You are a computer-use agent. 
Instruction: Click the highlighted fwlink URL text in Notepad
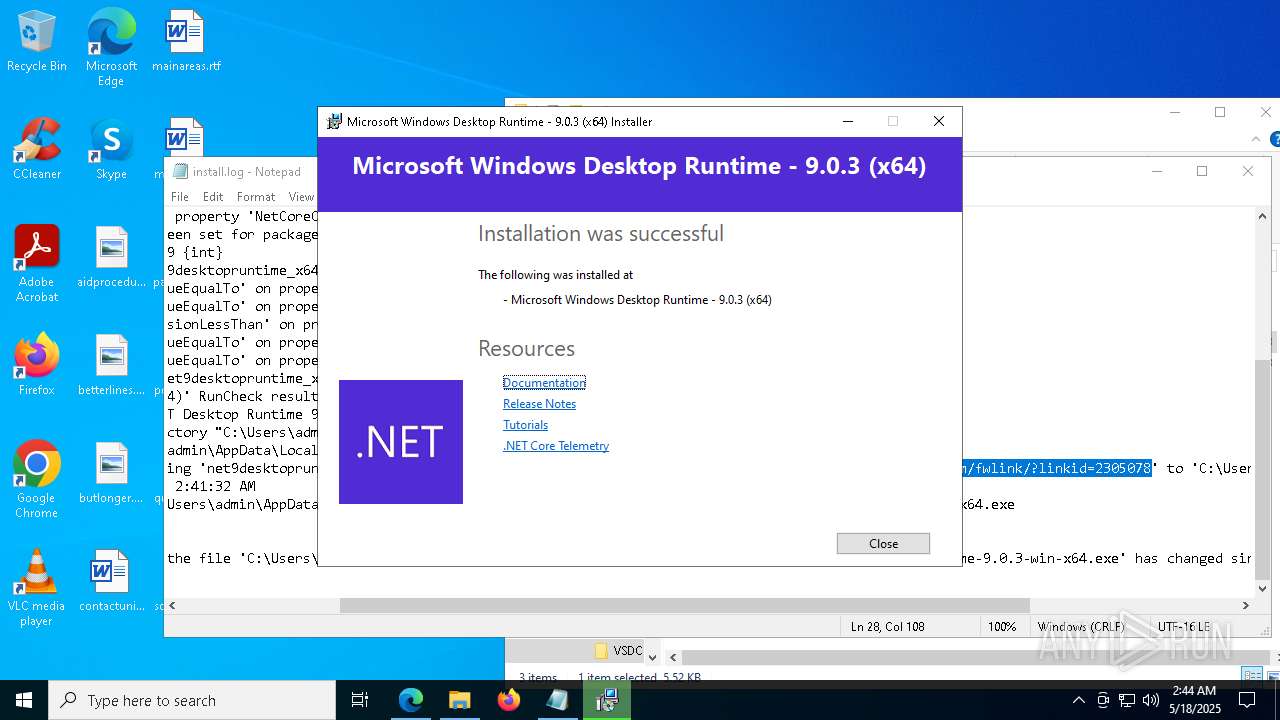(1056, 468)
